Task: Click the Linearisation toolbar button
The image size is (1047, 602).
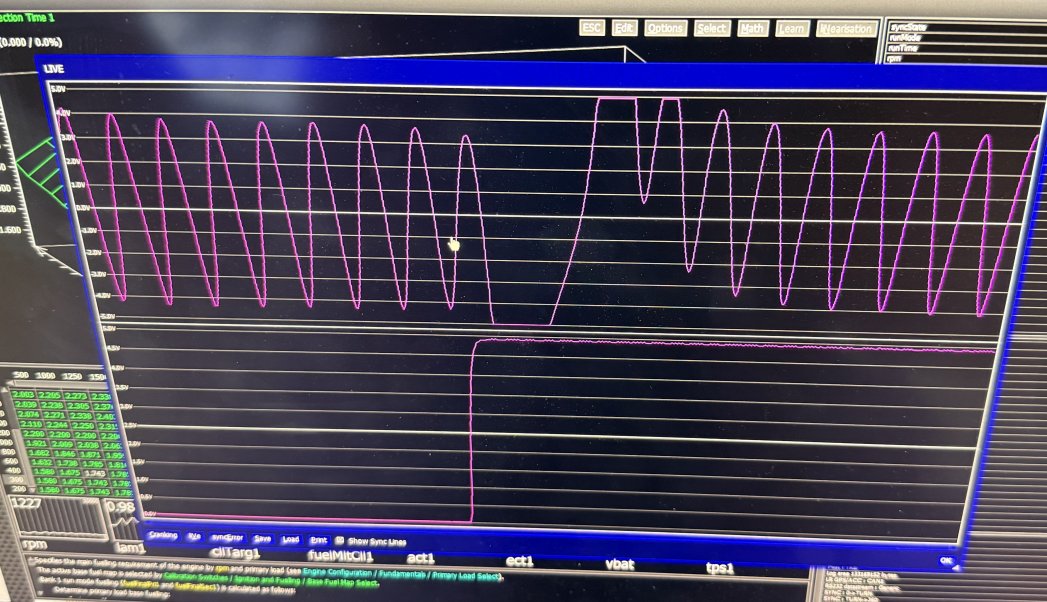Action: click(846, 28)
